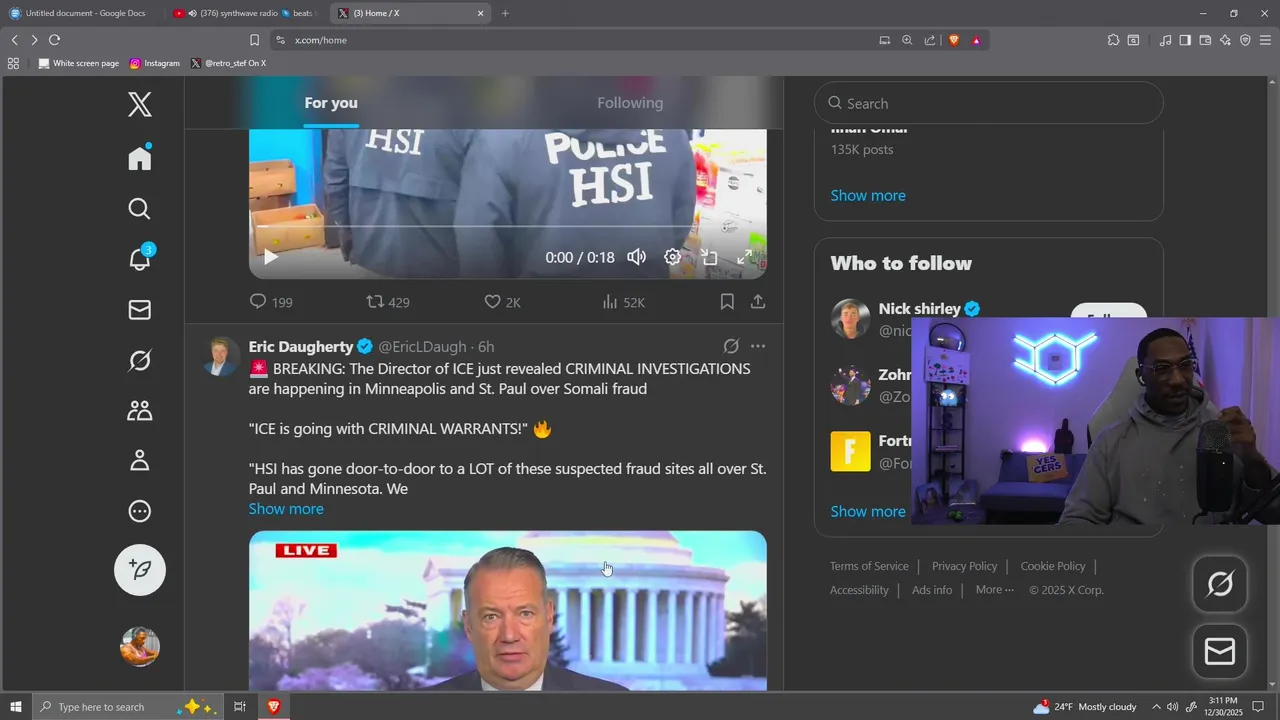The image size is (1280, 720).
Task: Open Eric Daugherty's profile name link
Action: tap(301, 346)
